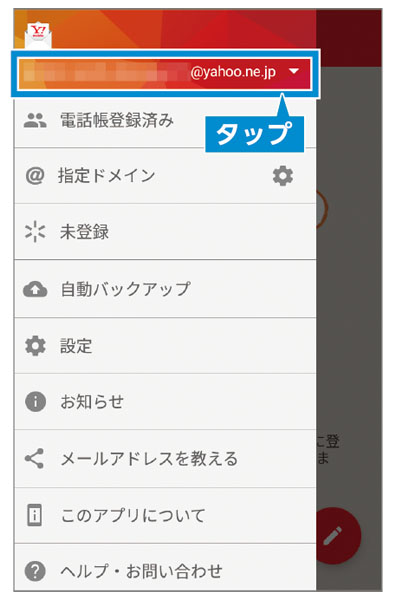
Task: Click the gear icon beside 設定
Action: [x=35, y=346]
